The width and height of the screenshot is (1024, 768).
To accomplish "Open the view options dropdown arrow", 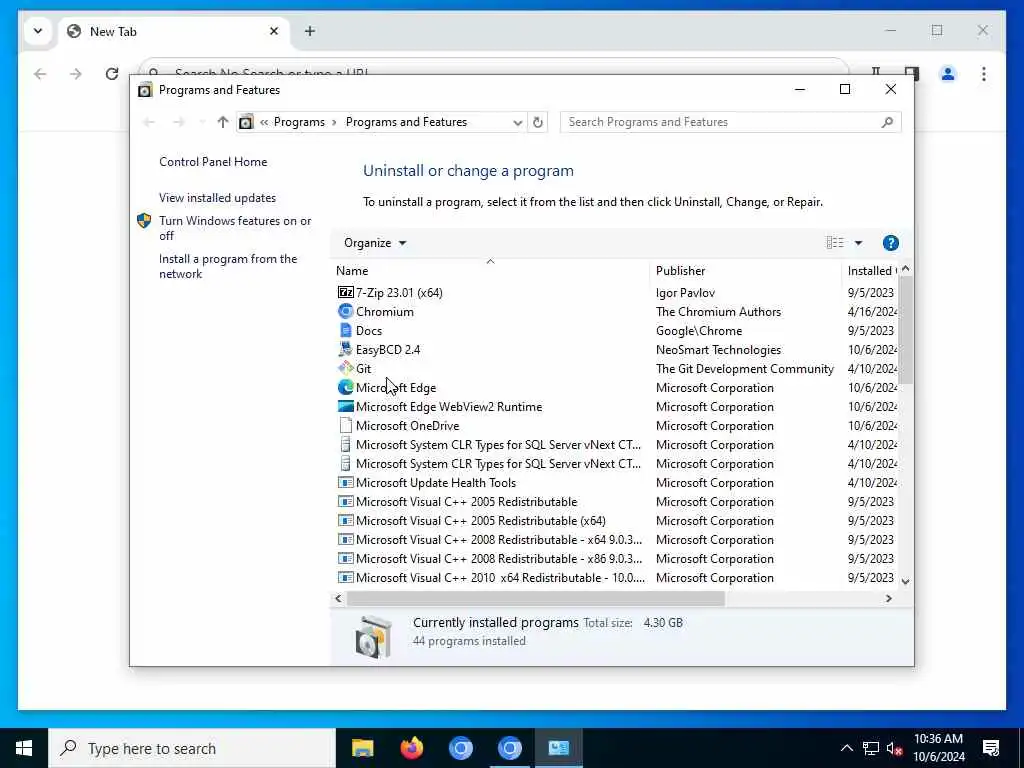I will tap(858, 243).
